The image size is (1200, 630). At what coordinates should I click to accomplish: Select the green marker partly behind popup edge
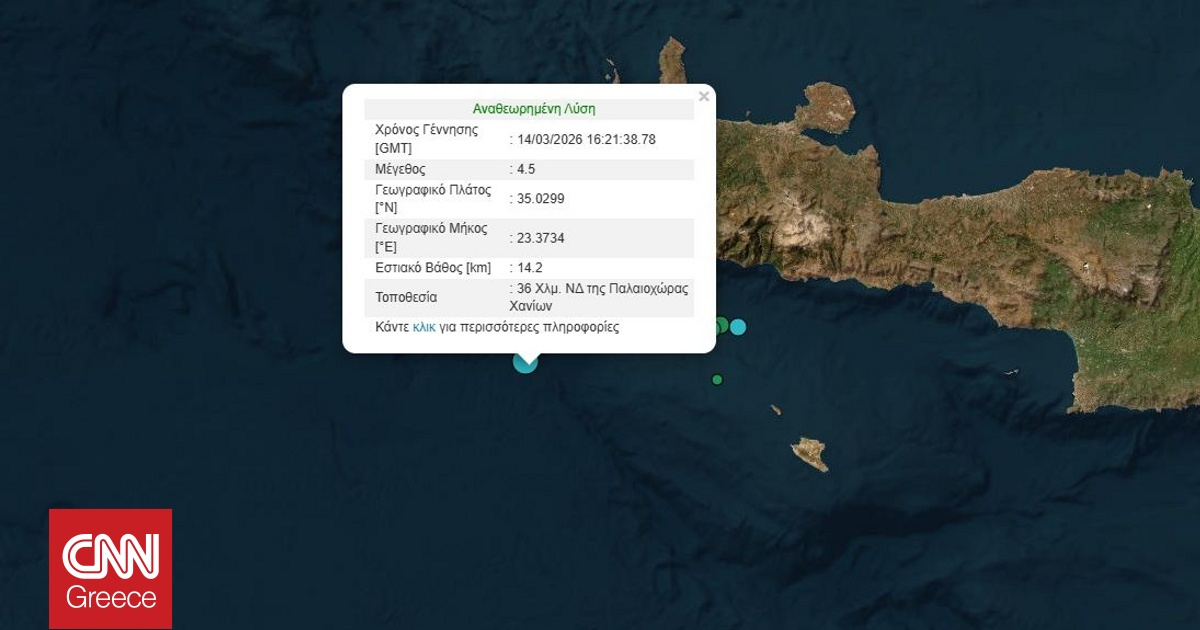click(x=721, y=324)
